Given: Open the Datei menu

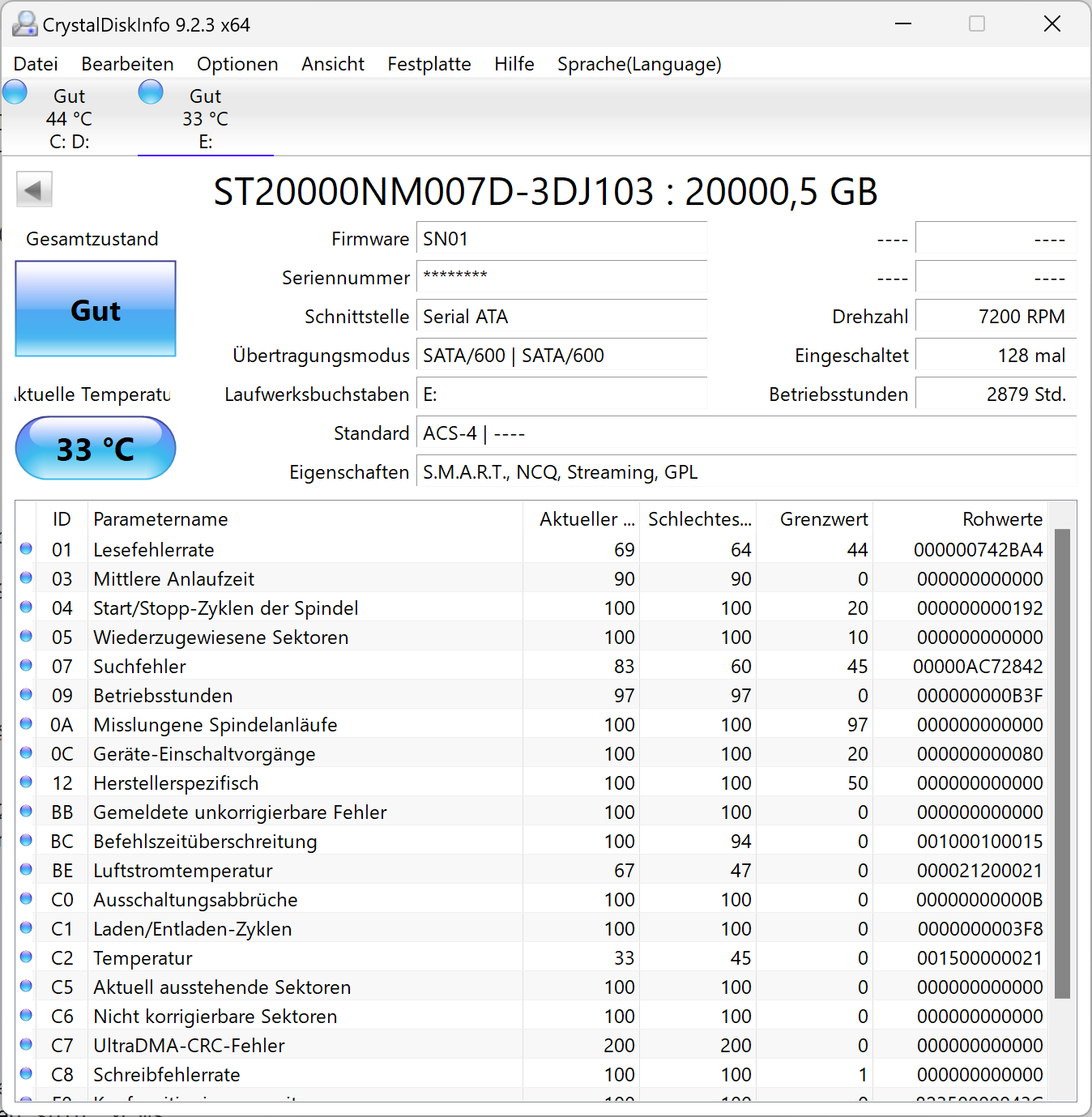Looking at the screenshot, I should pyautogui.click(x=36, y=64).
